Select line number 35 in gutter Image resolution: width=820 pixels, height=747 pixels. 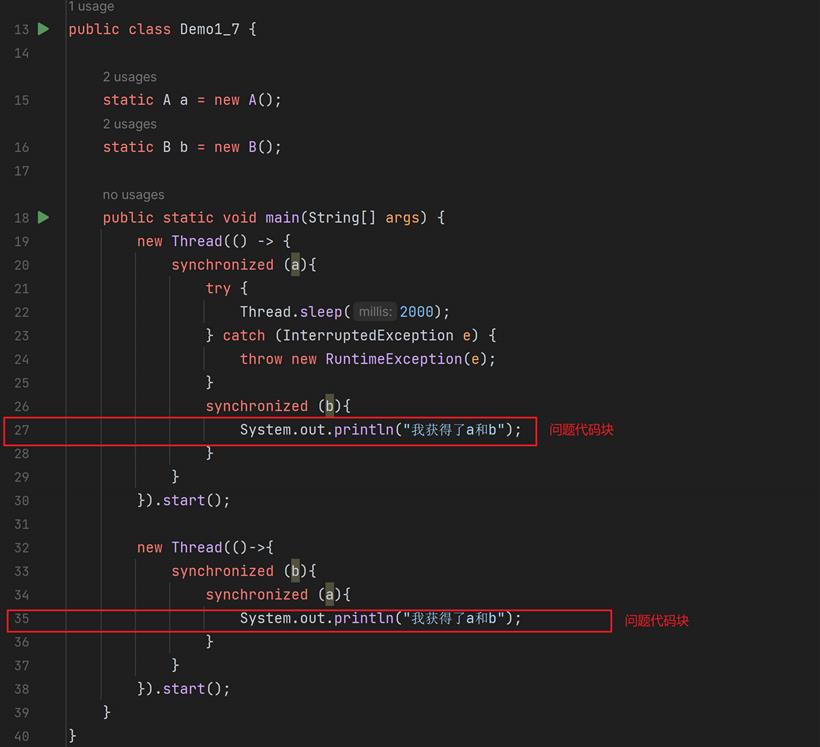point(21,618)
